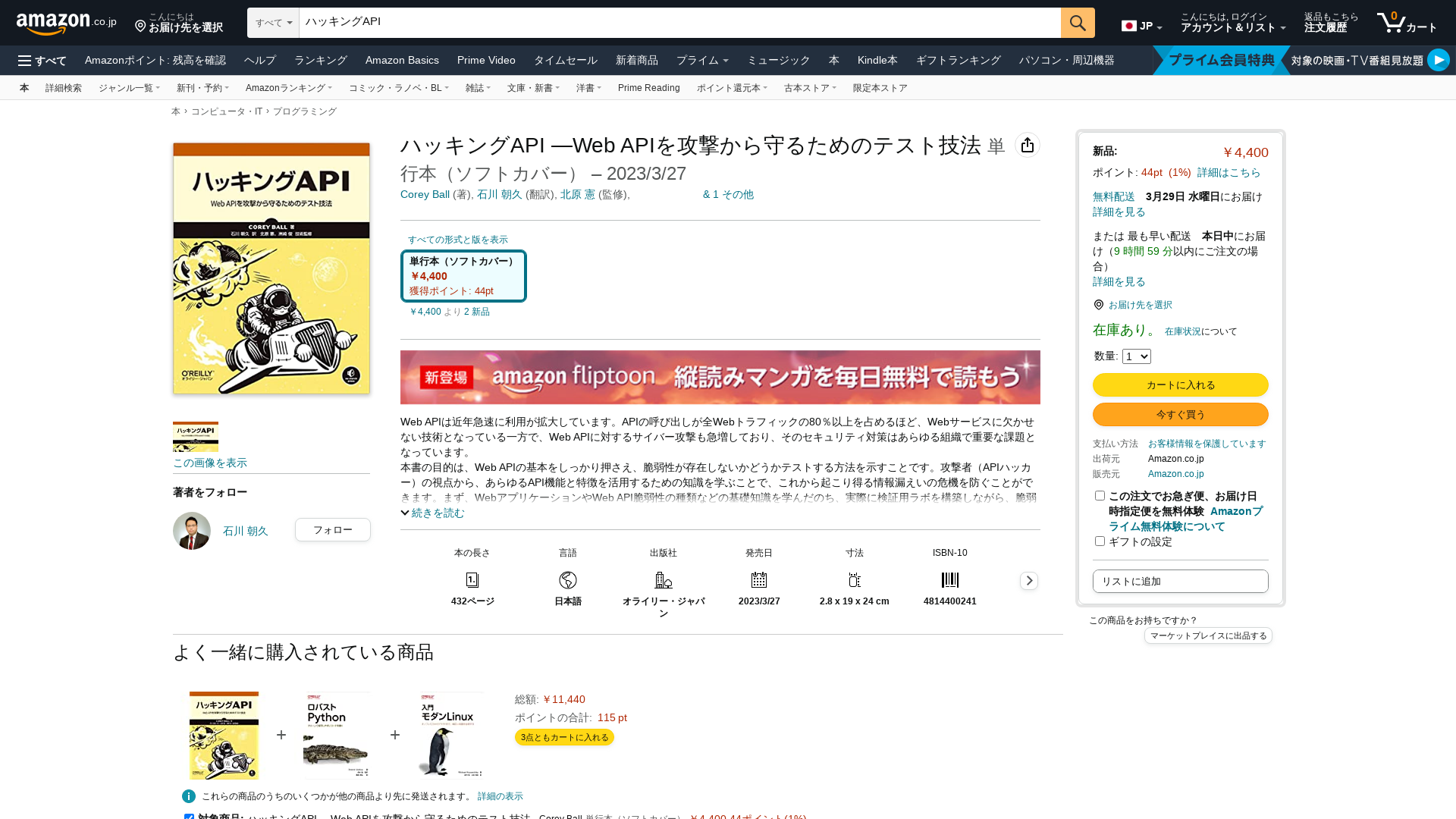Click マーケットプレイスに出品する button

1208,635
